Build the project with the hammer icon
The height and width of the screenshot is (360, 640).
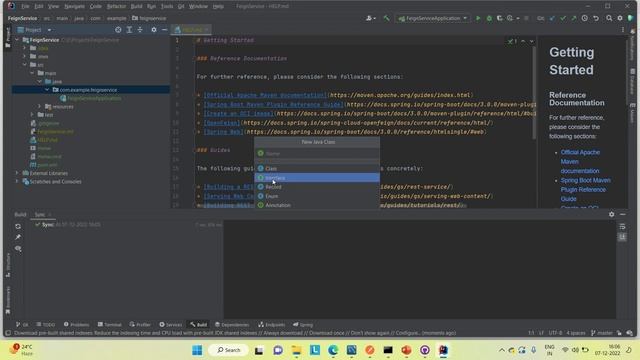(386, 18)
